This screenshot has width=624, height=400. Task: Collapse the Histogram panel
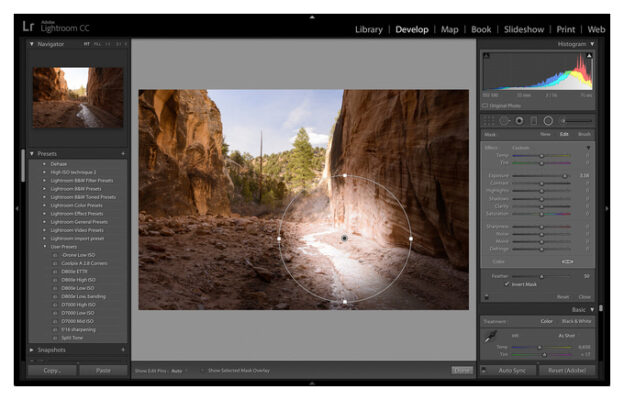592,44
